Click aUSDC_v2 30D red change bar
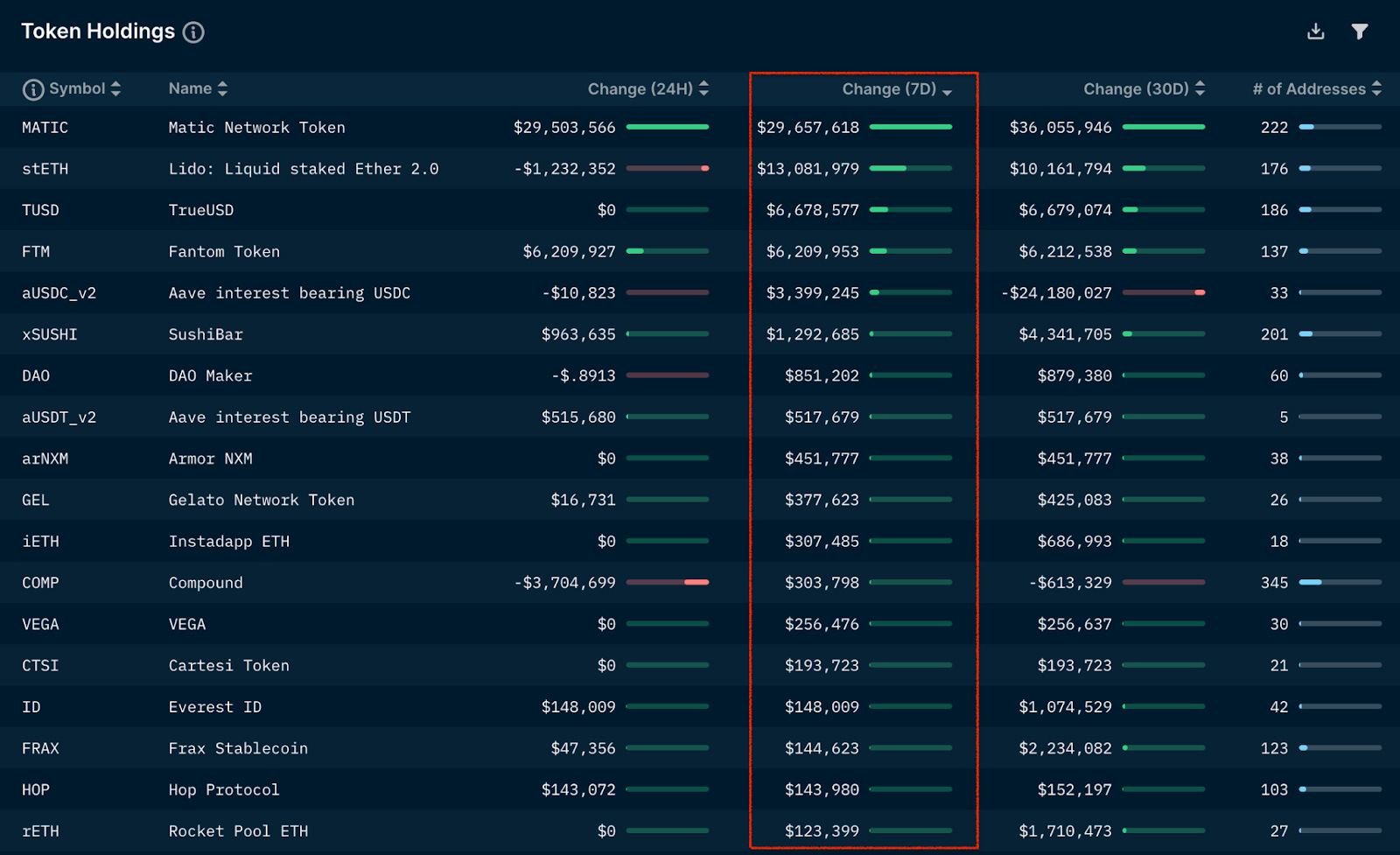The image size is (1400, 855). [x=1164, y=292]
